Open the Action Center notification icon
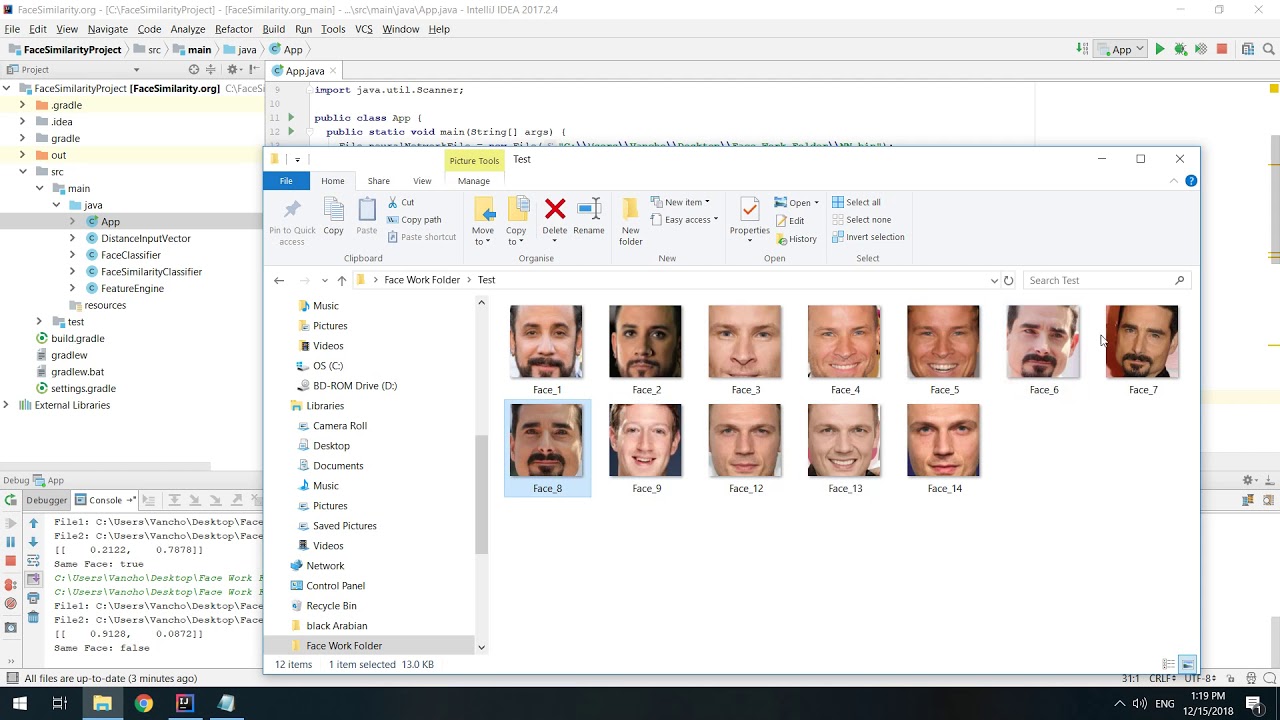The height and width of the screenshot is (720, 1280). coord(1254,703)
